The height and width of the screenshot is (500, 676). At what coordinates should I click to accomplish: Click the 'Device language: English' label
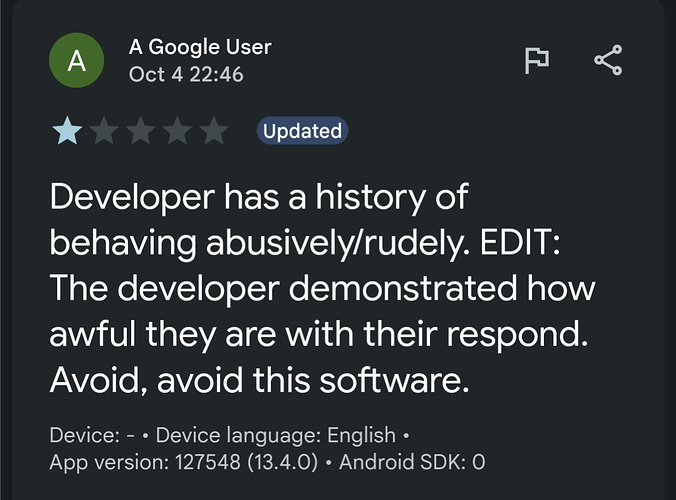coord(275,437)
